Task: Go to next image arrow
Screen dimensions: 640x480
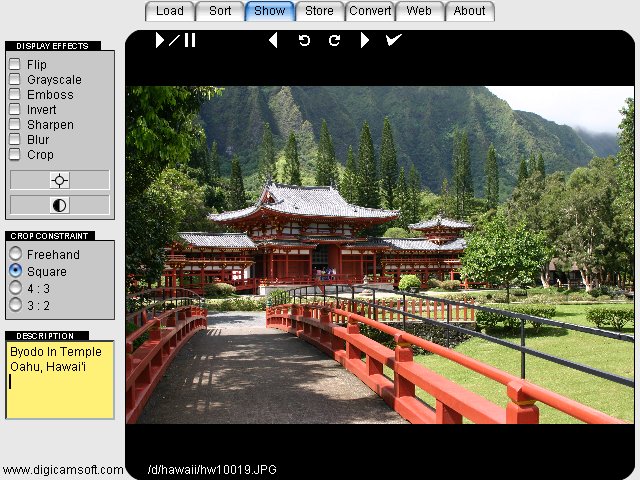Action: pyautogui.click(x=365, y=40)
